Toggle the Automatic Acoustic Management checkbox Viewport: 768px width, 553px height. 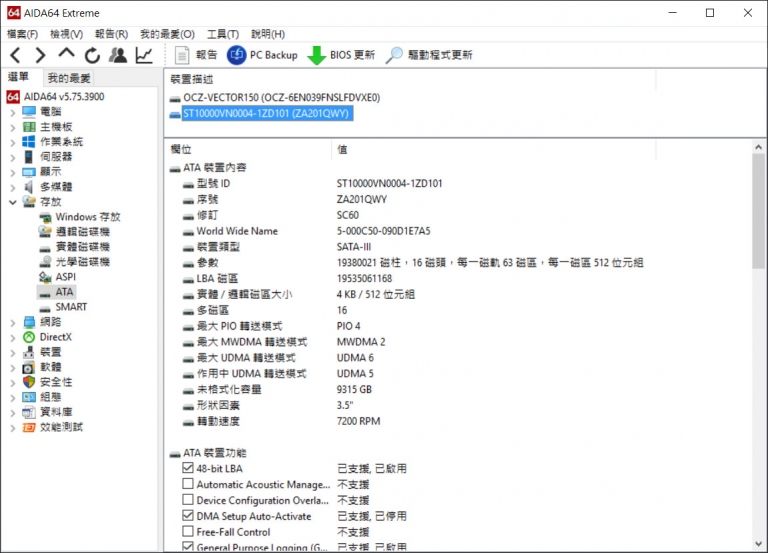[x=188, y=484]
